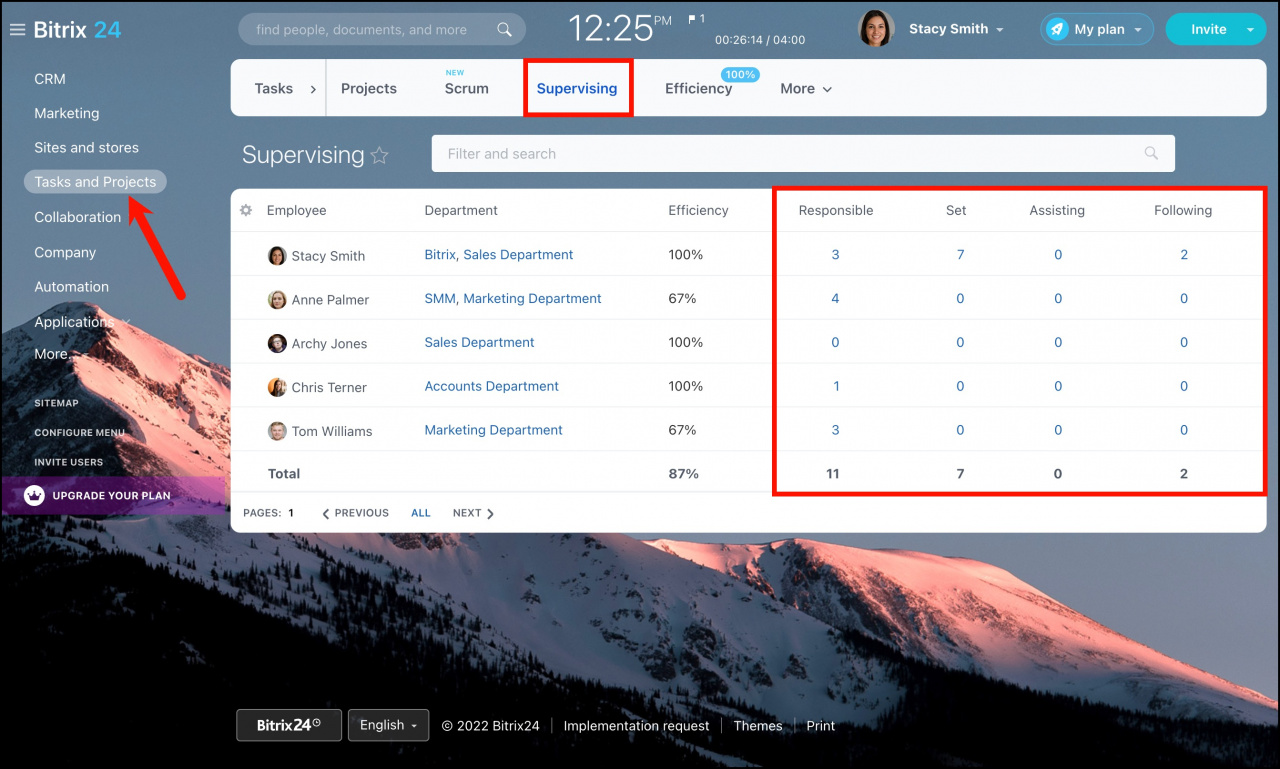Screen dimensions: 1280x769
Task: Click Tom Williams's avatar in the table
Action: click(x=277, y=432)
